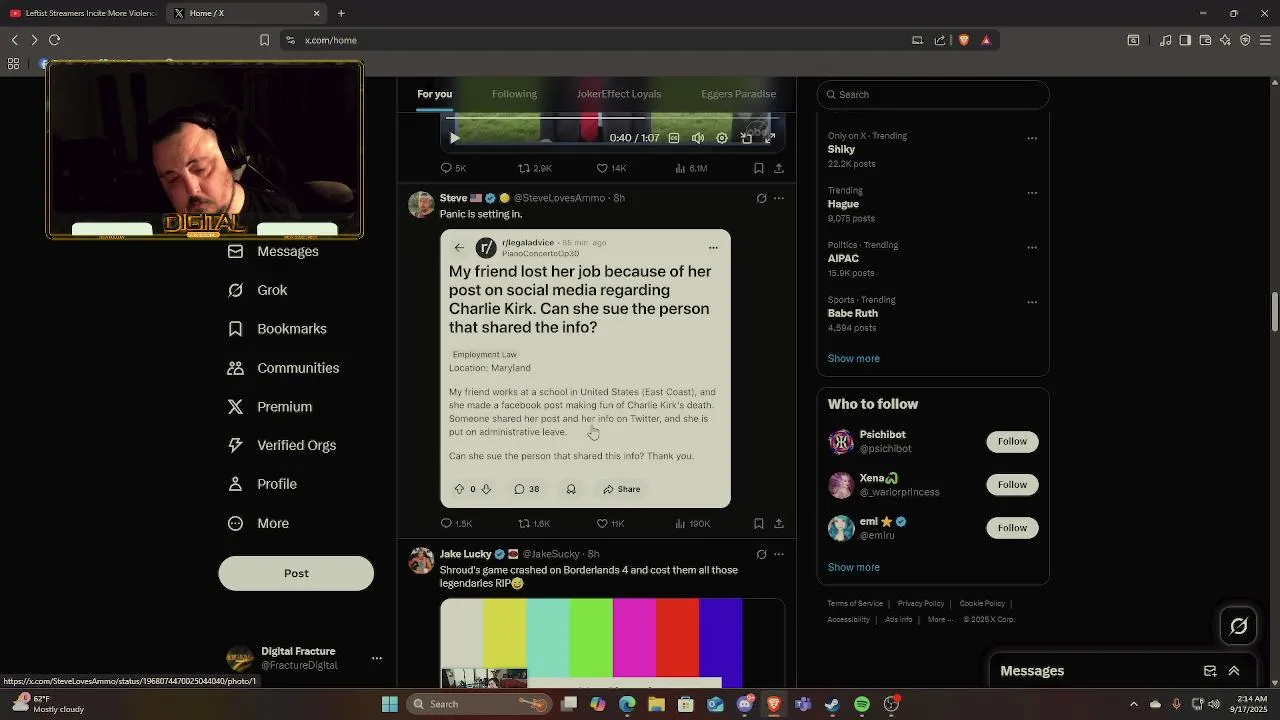Open options for the Shiky trend

[1032, 138]
